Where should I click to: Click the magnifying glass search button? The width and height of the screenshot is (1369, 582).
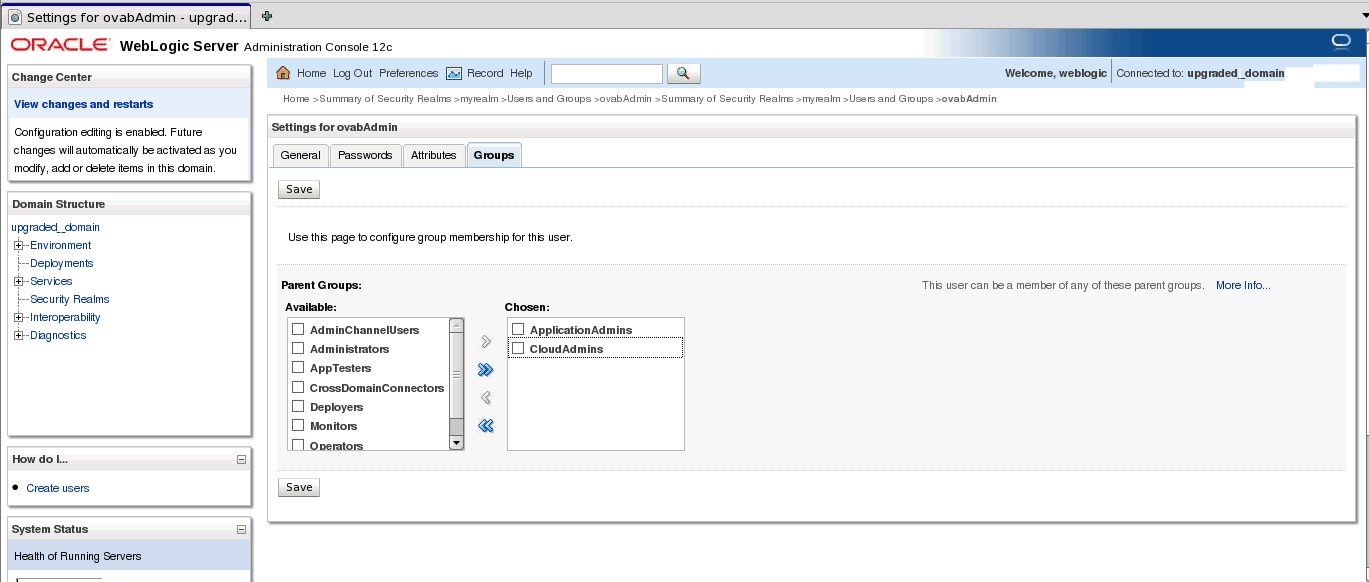pos(683,73)
